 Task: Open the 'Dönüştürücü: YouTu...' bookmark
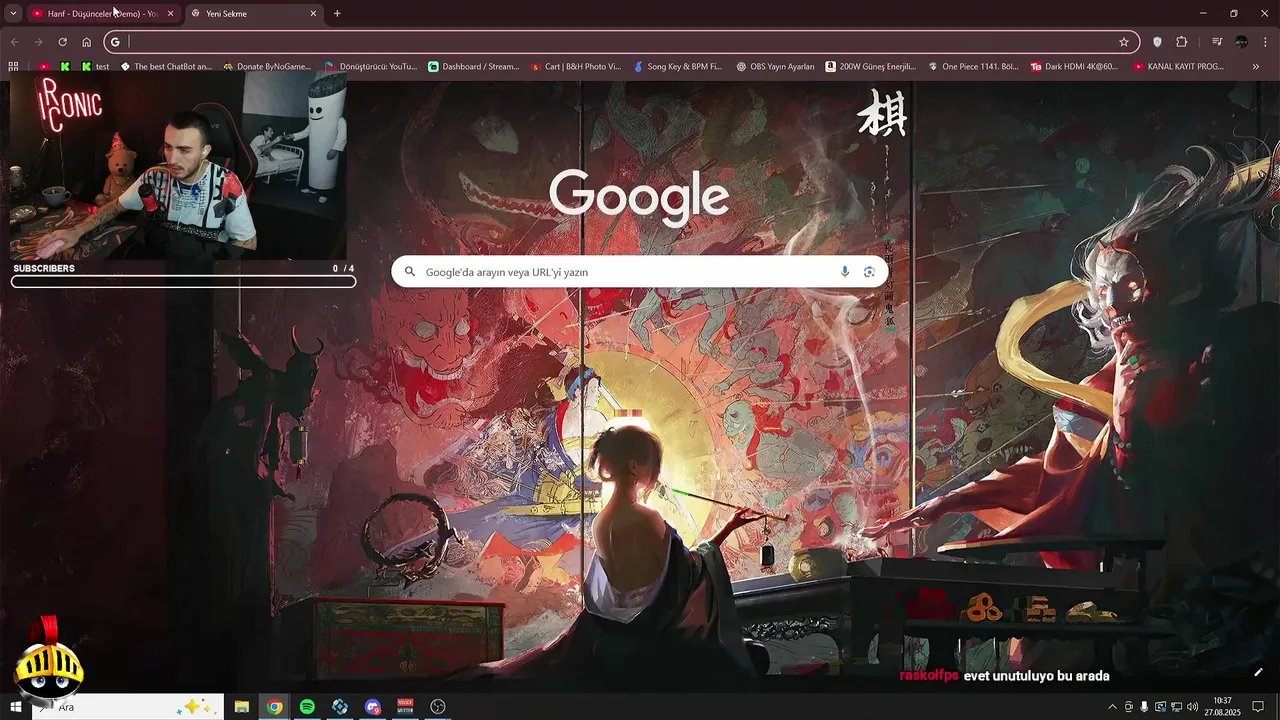point(371,67)
